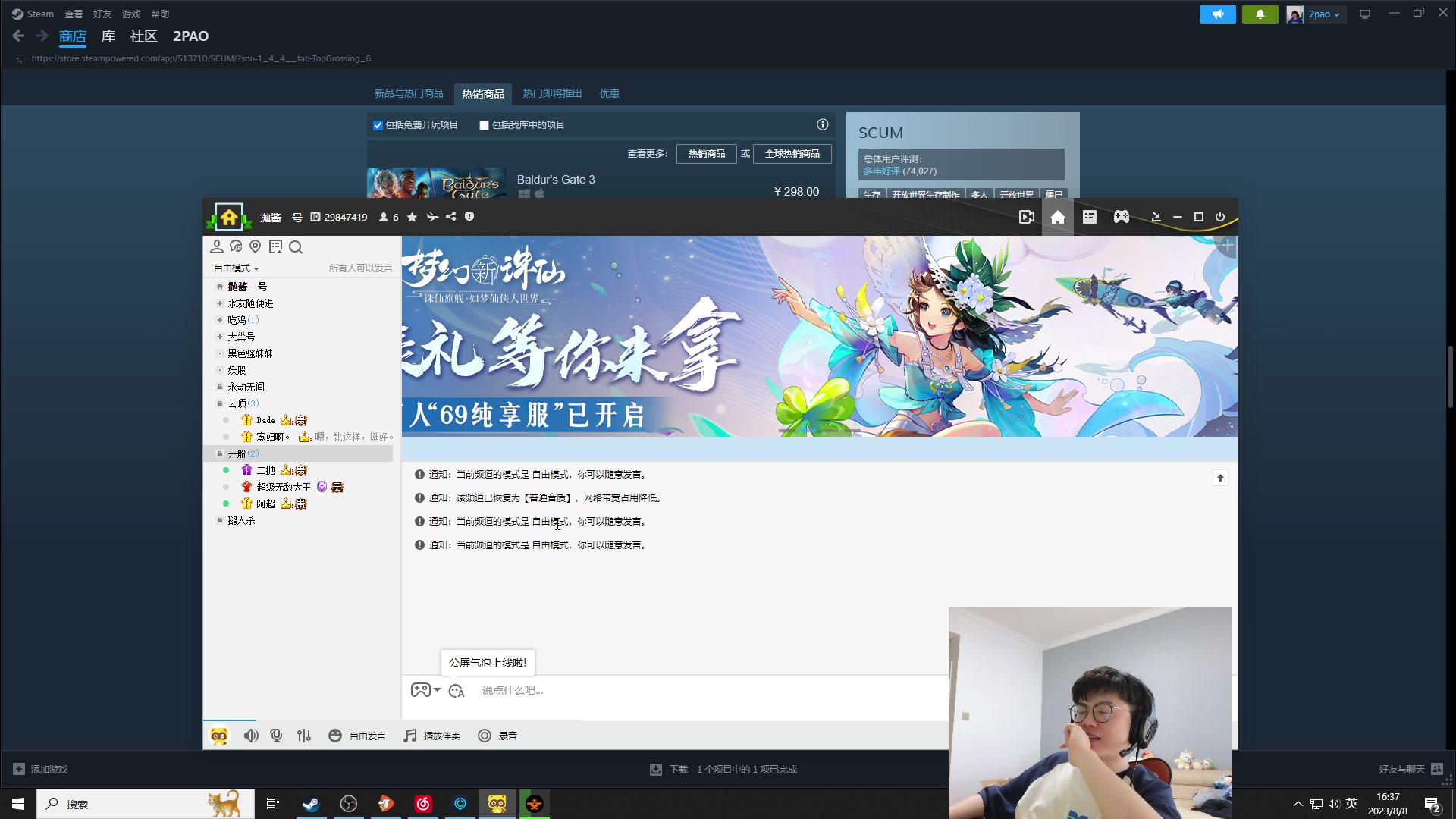Click the airplane icon in channel header
Screen dimensions: 1456x819
coord(432,218)
